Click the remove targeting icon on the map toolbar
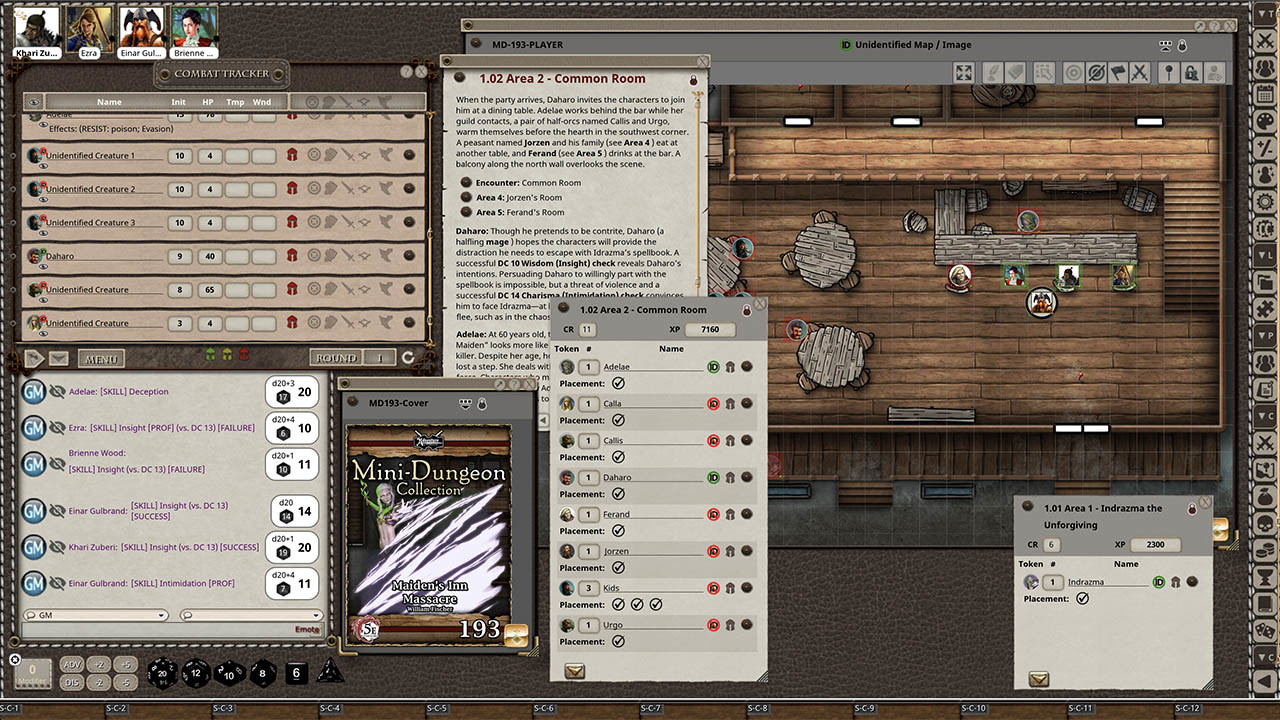1280x720 pixels. point(1097,72)
